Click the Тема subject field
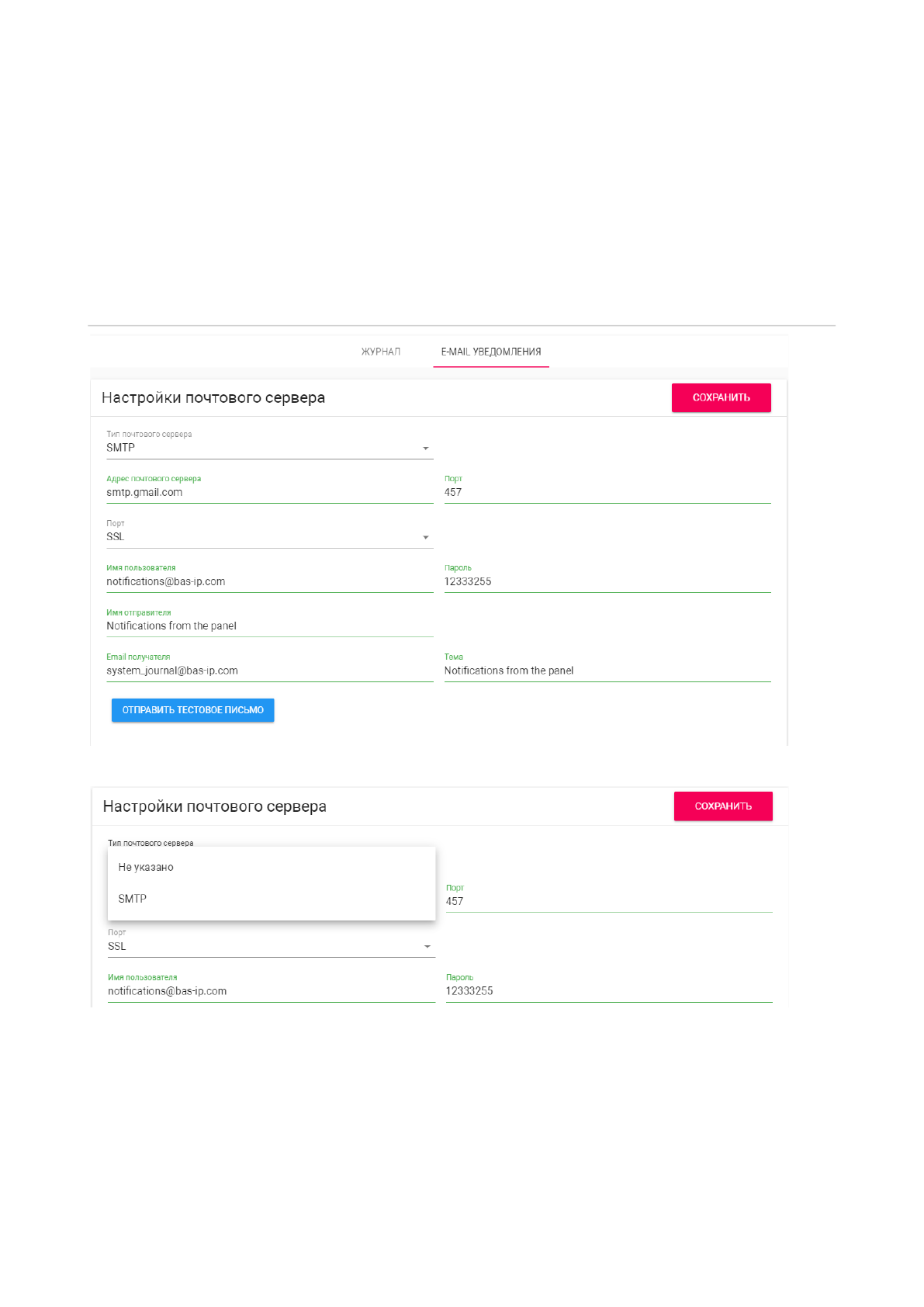Screen dimensions: 924x1307 607,671
